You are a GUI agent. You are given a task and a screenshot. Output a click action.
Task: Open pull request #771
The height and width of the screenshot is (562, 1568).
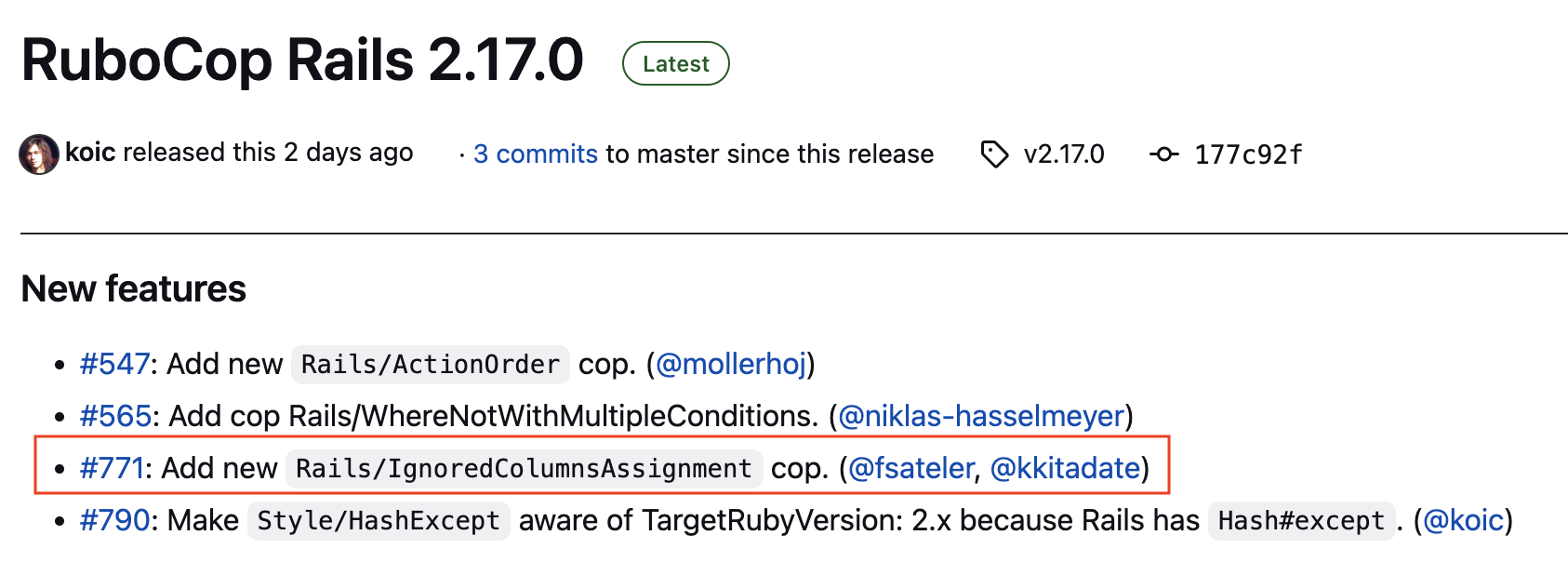click(x=112, y=468)
